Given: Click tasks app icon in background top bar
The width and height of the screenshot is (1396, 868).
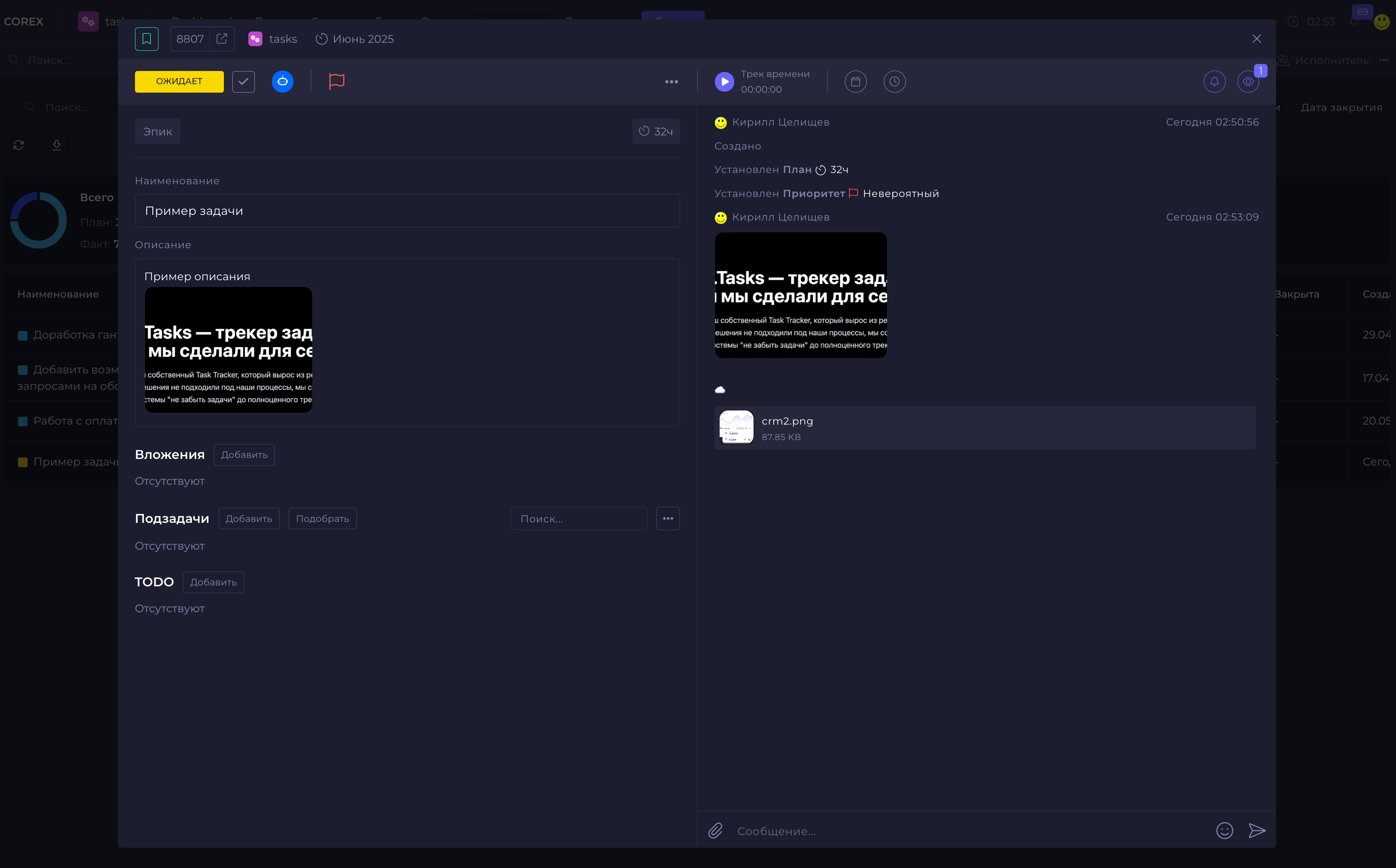Looking at the screenshot, I should [88, 21].
